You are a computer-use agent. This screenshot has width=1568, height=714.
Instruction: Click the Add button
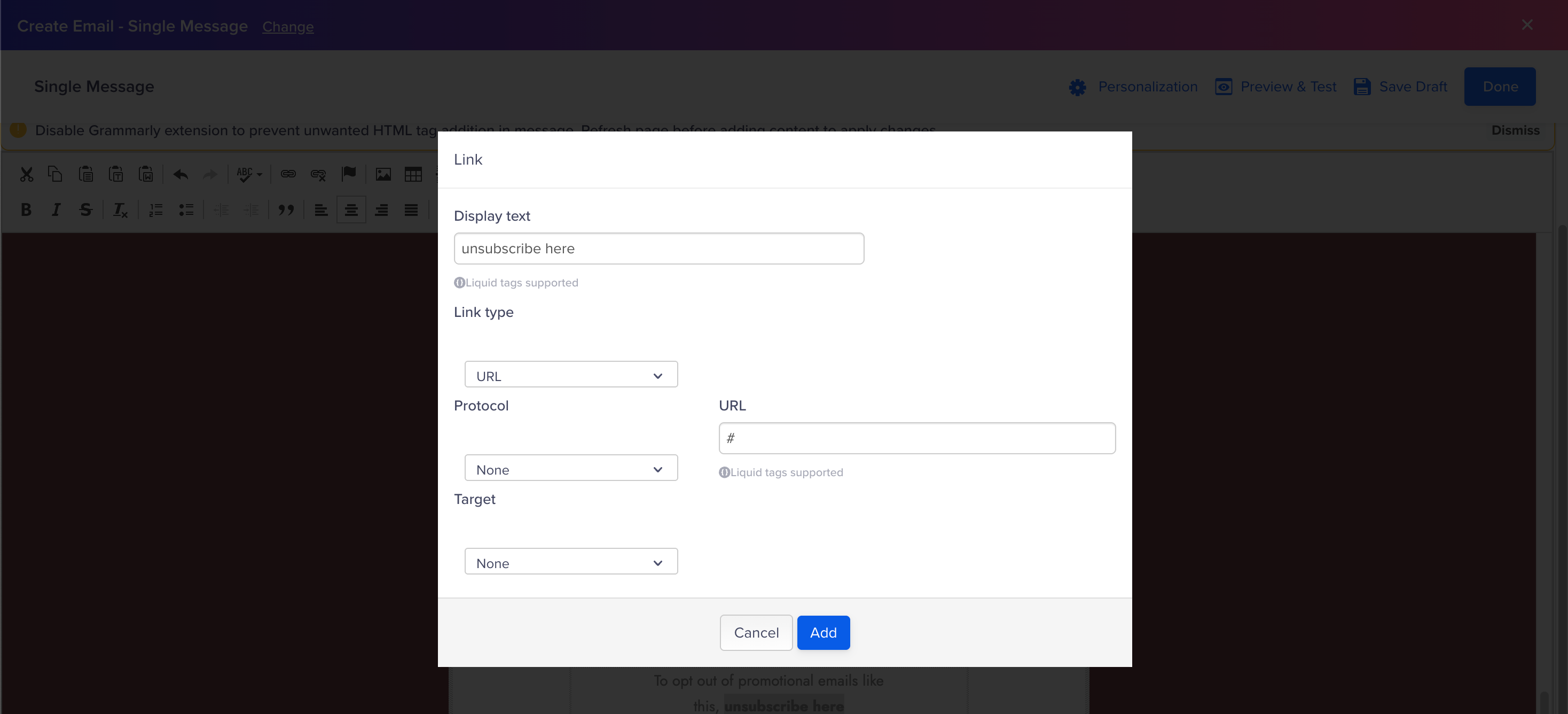pyautogui.click(x=823, y=632)
